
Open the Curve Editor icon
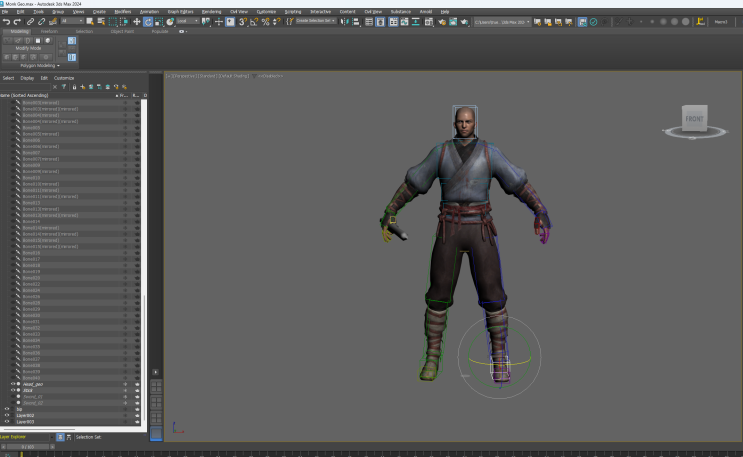(404, 22)
